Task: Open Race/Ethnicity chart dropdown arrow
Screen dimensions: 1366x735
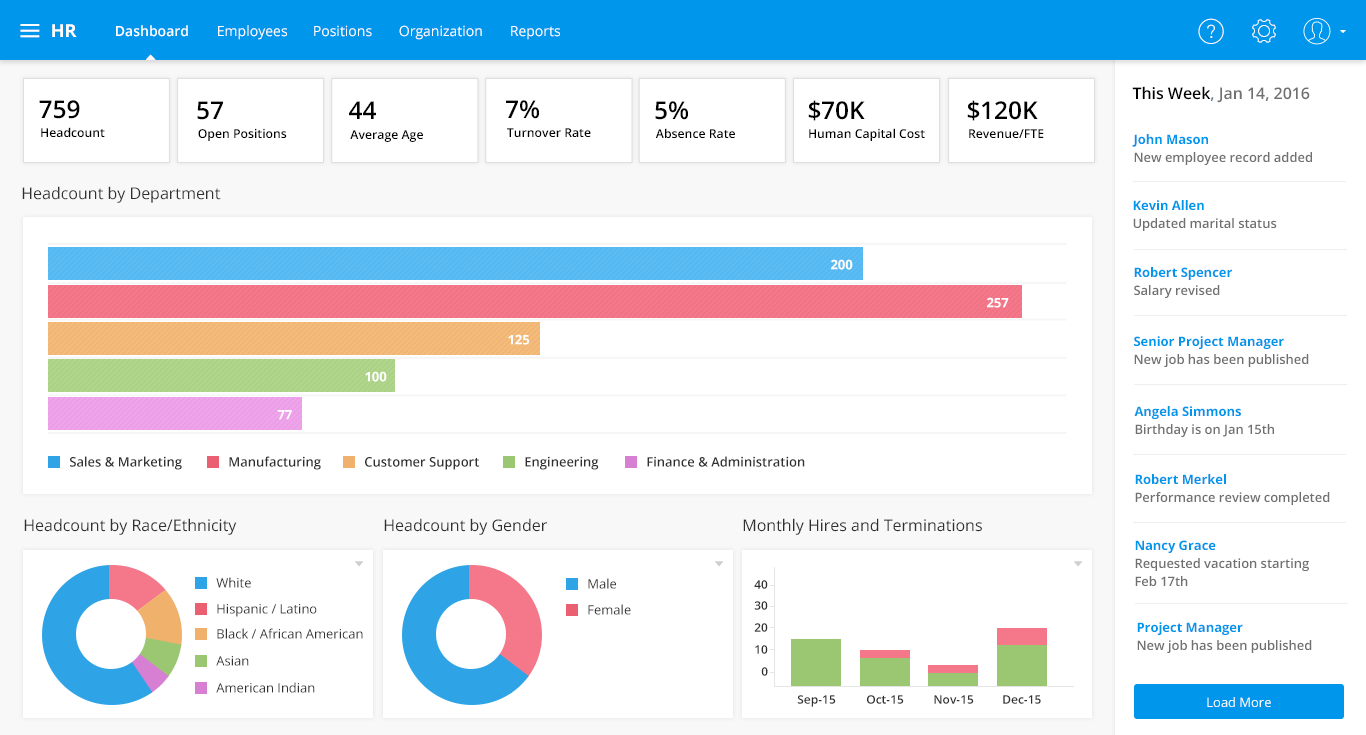Action: click(359, 564)
